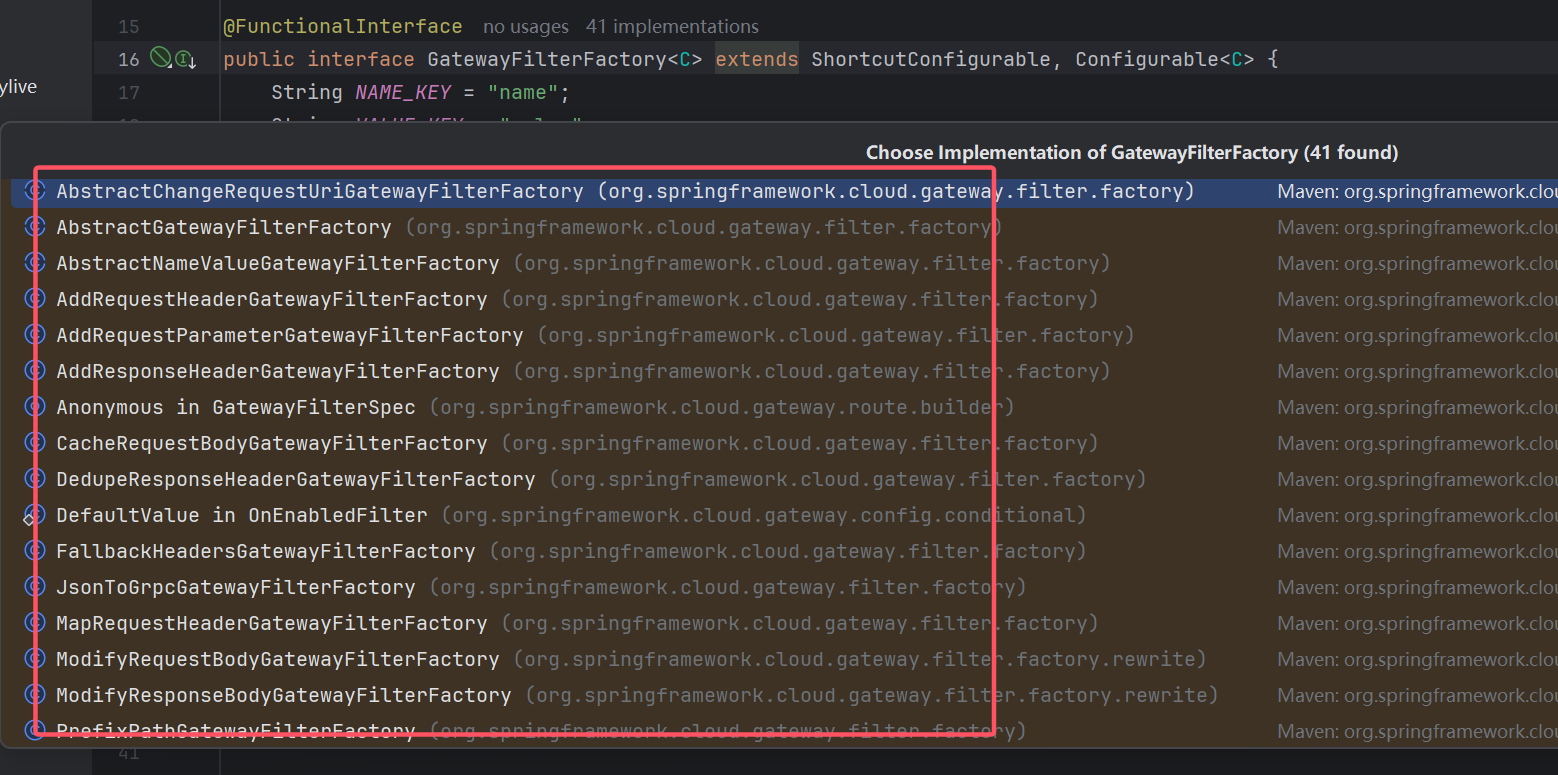This screenshot has height=775, width=1558.
Task: Click Maven location text of ModifyRequestBodyGatewayFilterFactory row
Action: [x=1417, y=659]
